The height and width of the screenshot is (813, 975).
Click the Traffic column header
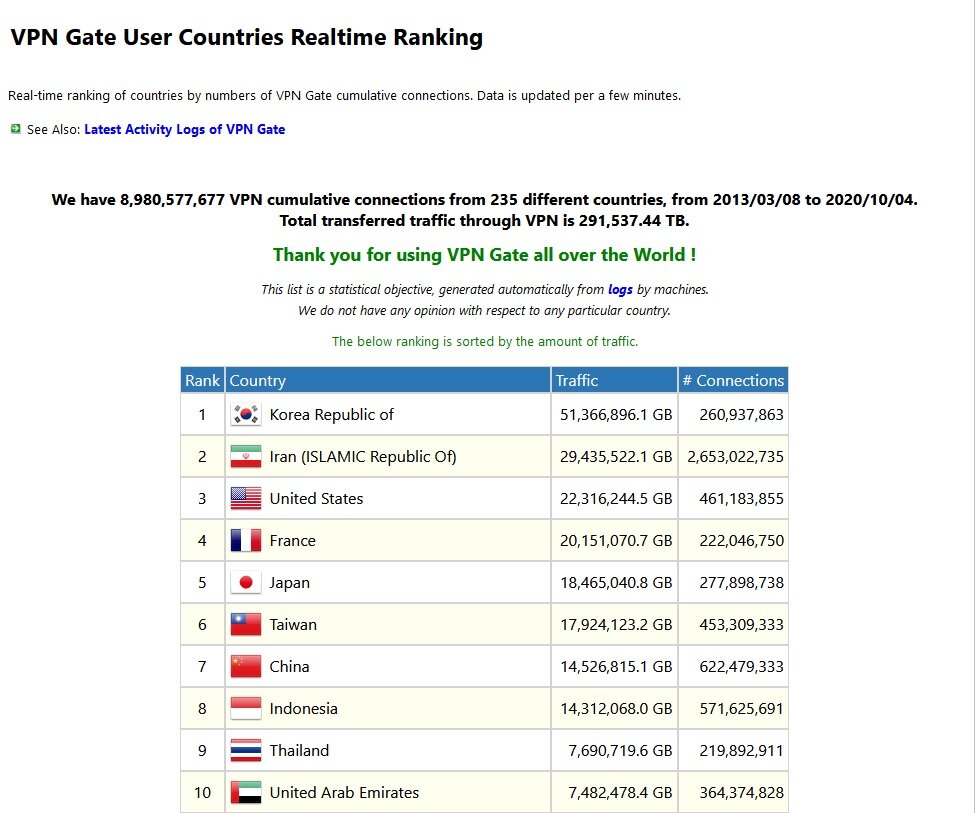click(x=577, y=381)
